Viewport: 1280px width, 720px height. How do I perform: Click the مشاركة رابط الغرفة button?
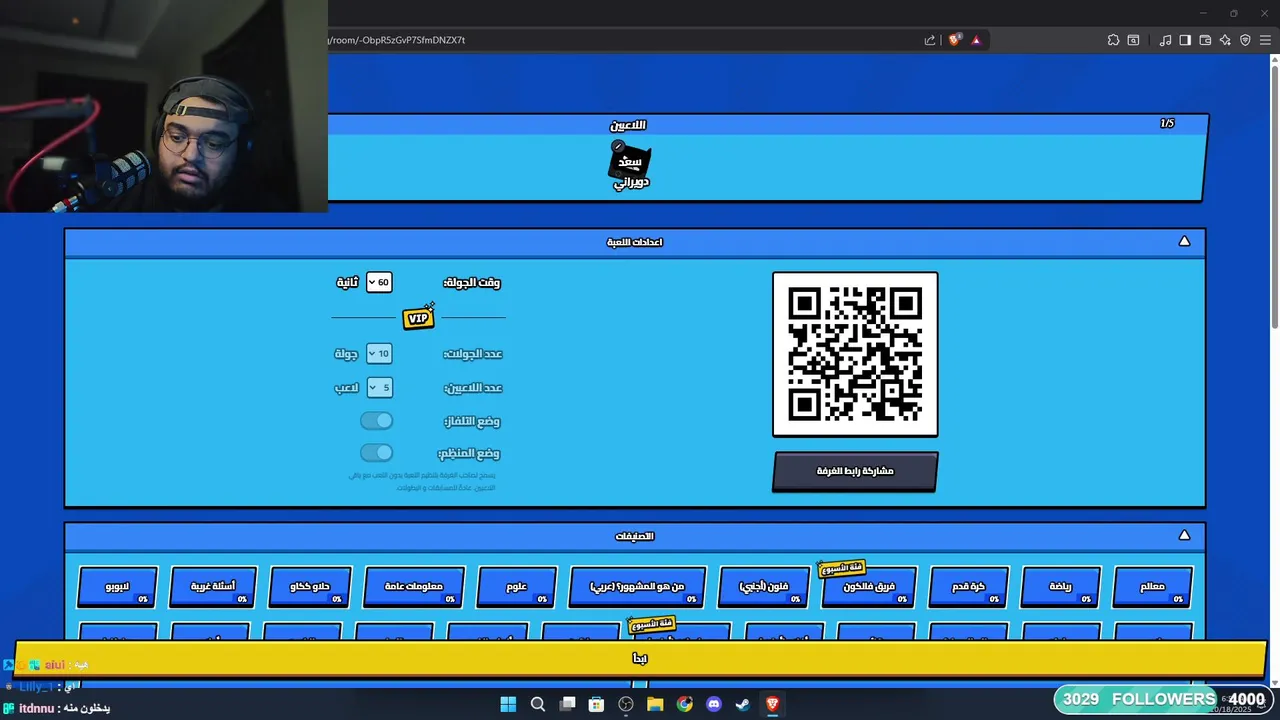[855, 471]
